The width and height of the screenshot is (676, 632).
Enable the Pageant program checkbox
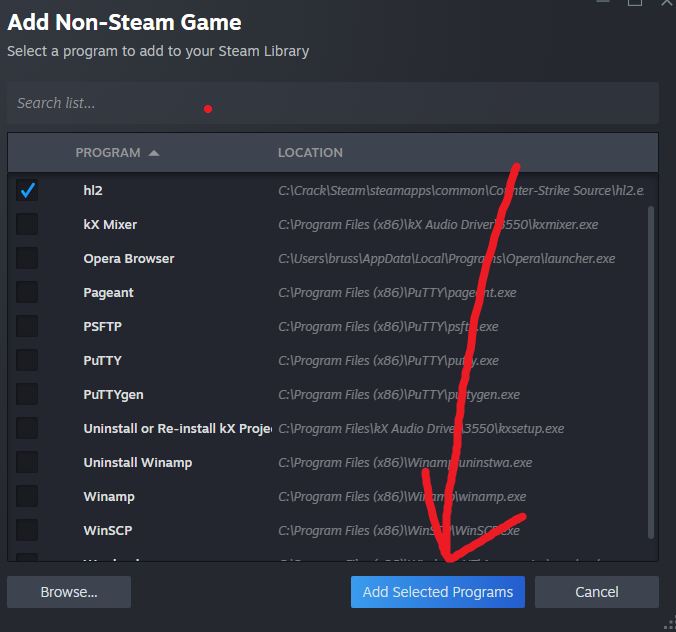pyautogui.click(x=27, y=292)
